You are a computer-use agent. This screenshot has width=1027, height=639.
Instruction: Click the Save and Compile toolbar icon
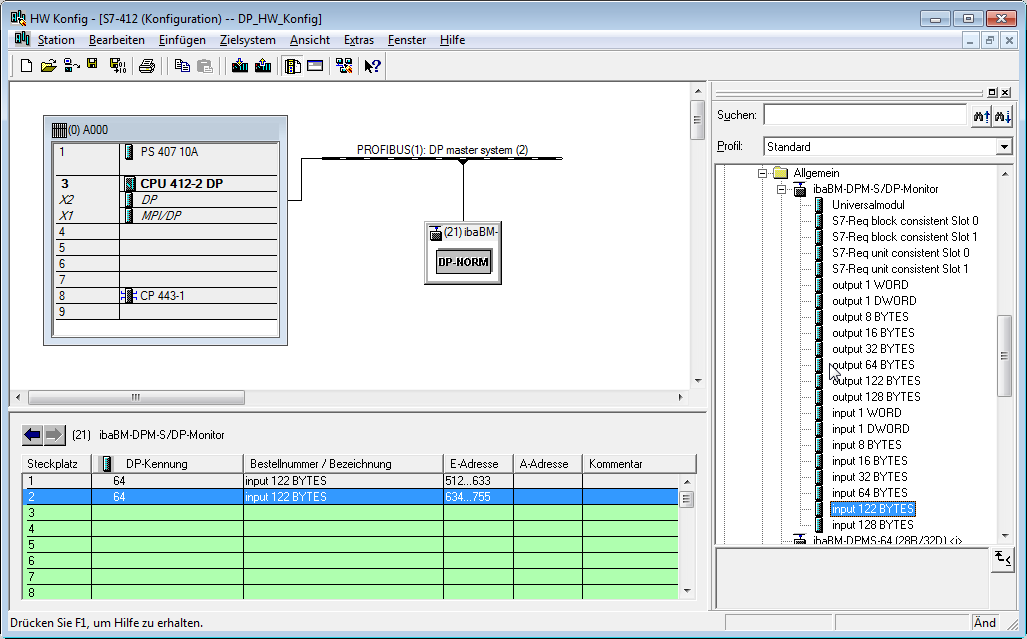(117, 66)
